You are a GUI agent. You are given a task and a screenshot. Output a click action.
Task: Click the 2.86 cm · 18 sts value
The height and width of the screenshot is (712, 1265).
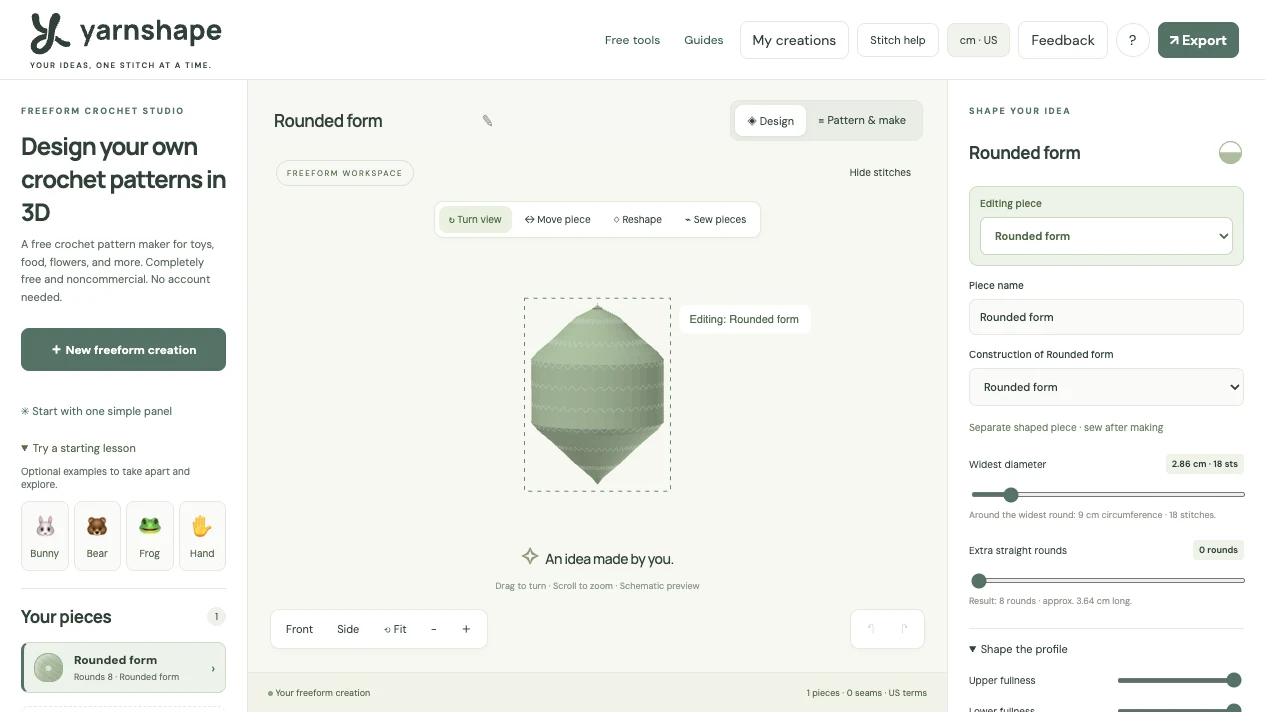tap(1204, 464)
